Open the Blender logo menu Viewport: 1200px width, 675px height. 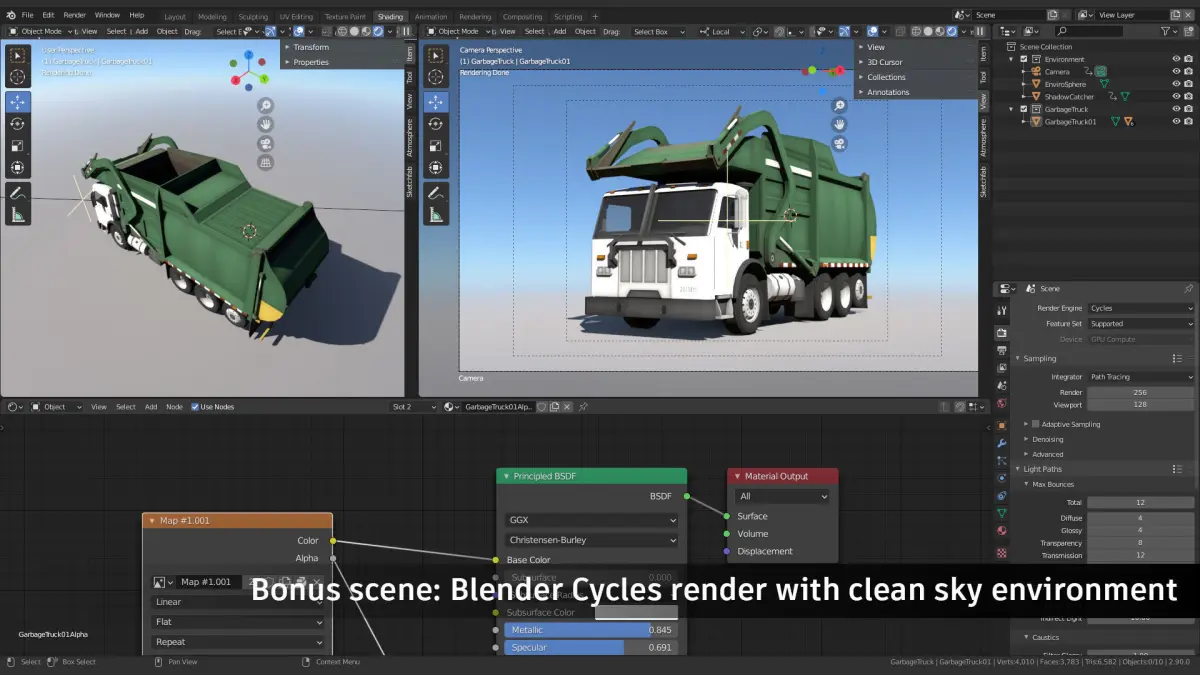point(10,15)
